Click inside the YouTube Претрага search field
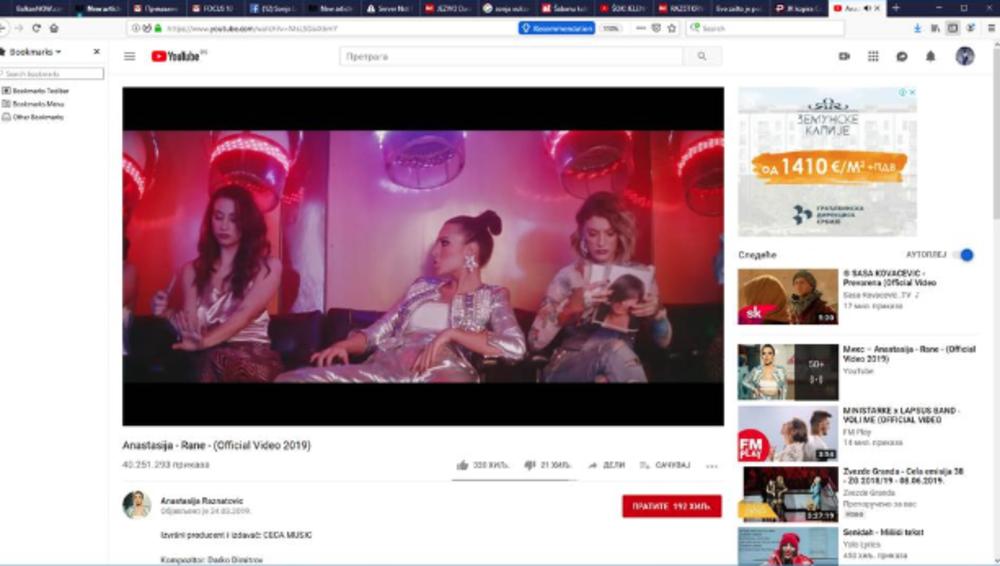Image resolution: width=1000 pixels, height=566 pixels. 510,57
